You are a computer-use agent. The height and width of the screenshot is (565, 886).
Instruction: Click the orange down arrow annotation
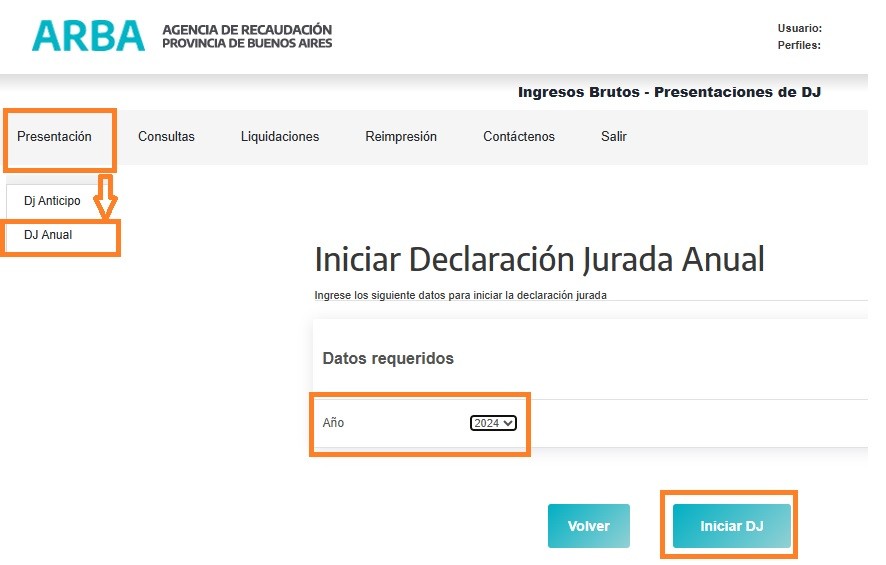[105, 197]
